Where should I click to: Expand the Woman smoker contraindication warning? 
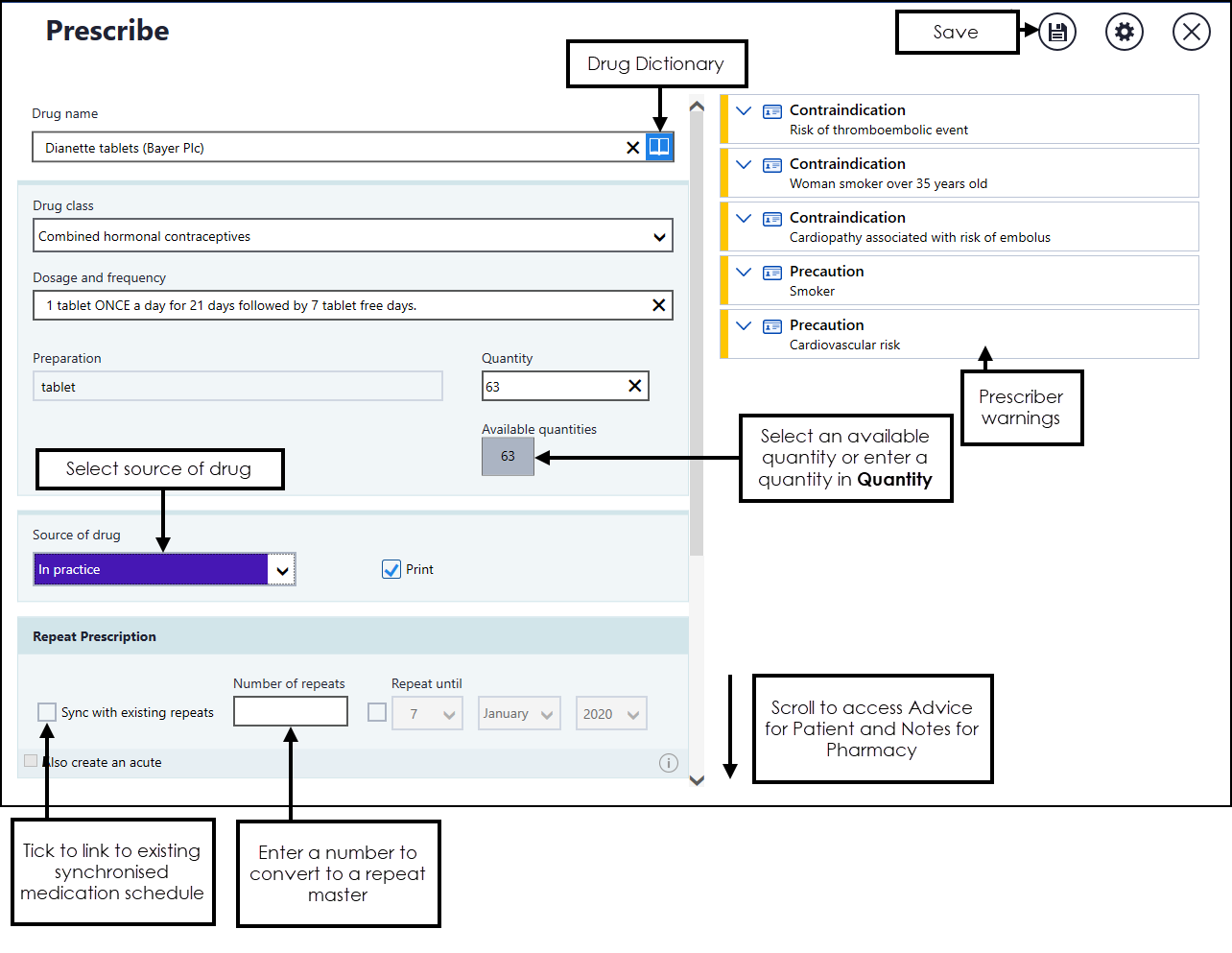coord(744,164)
